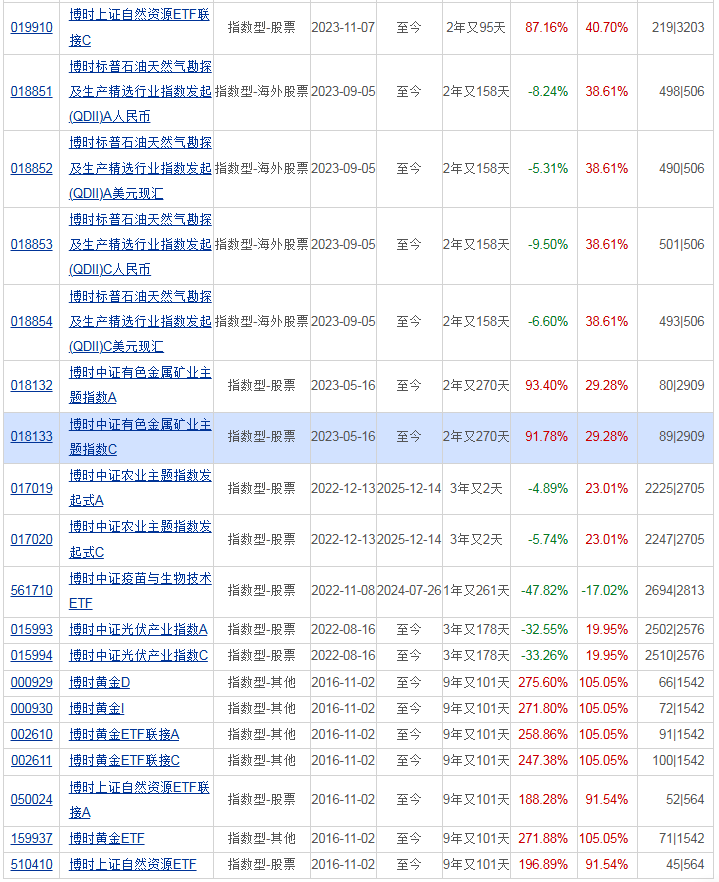
Task: Select the 196.89% return value
Action: pos(543,865)
